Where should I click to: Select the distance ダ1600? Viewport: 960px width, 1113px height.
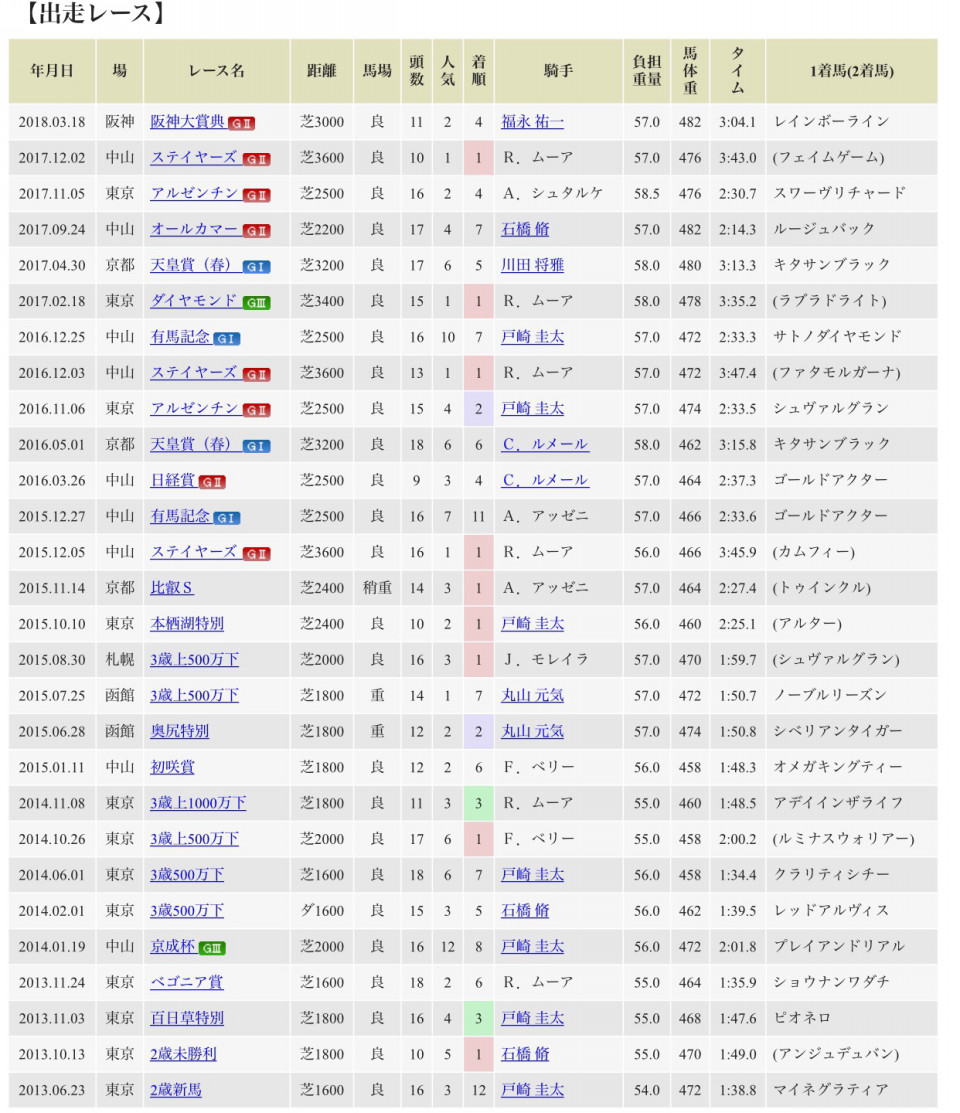pos(322,911)
